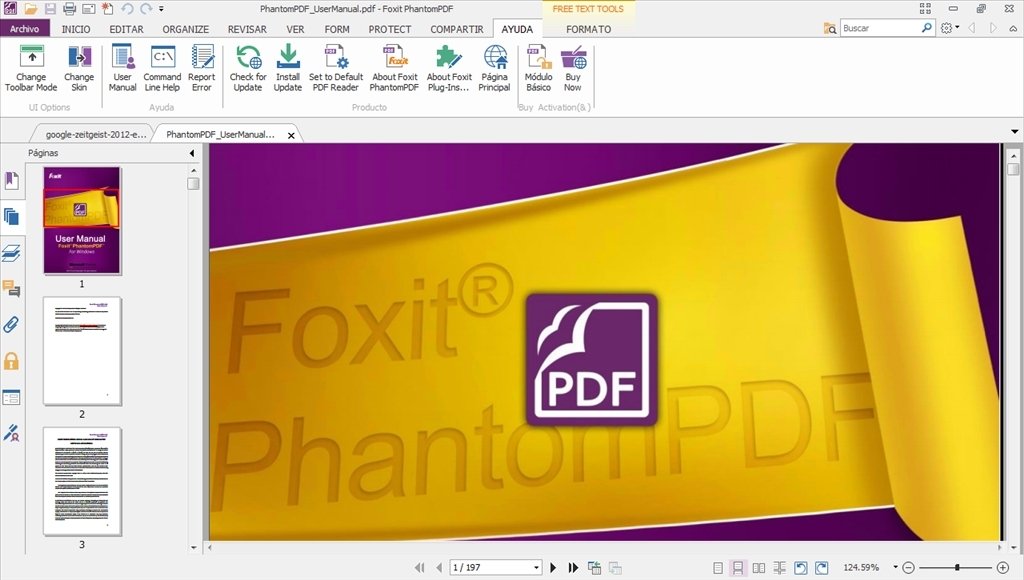
Task: Open the Change Skin option
Action: [x=79, y=68]
